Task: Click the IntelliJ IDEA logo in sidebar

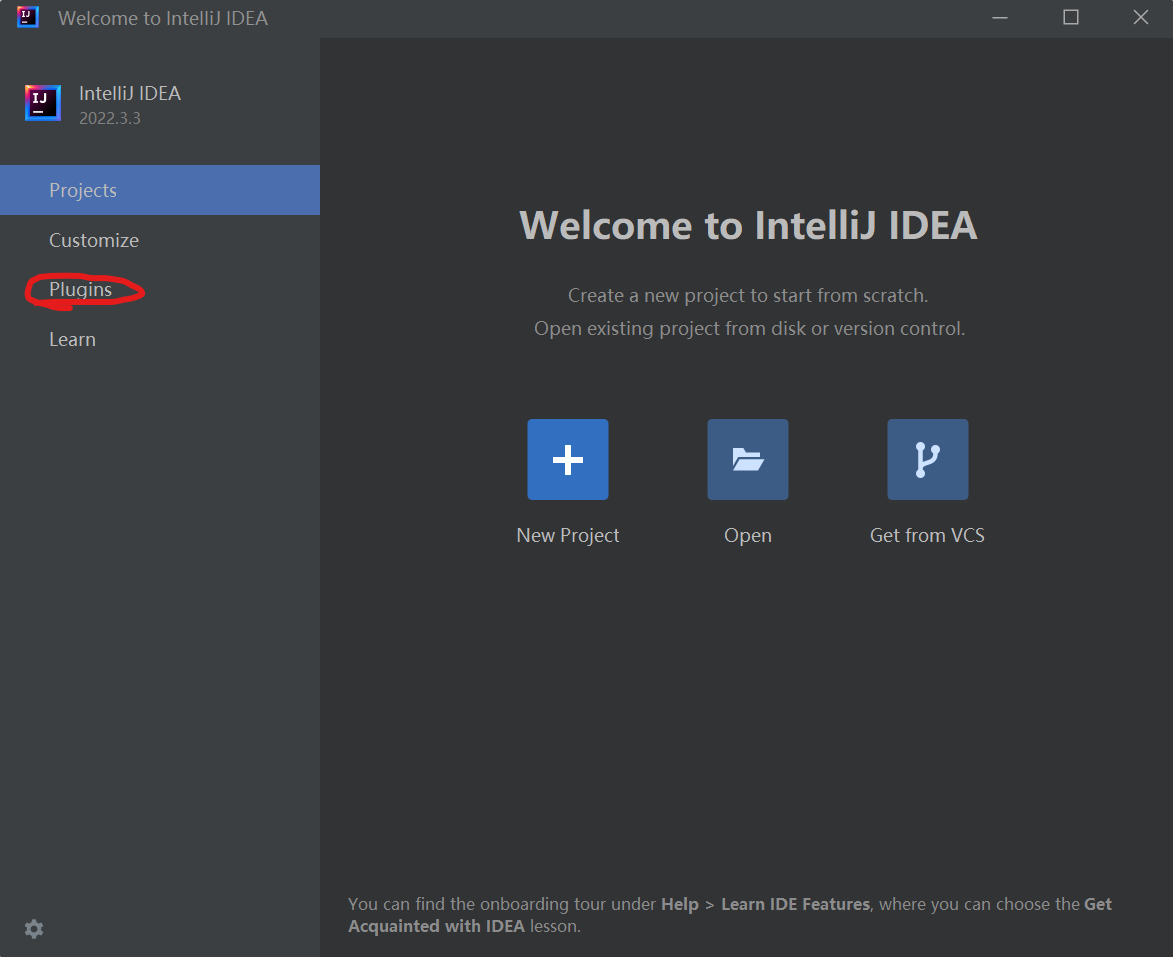Action: pyautogui.click(x=43, y=103)
